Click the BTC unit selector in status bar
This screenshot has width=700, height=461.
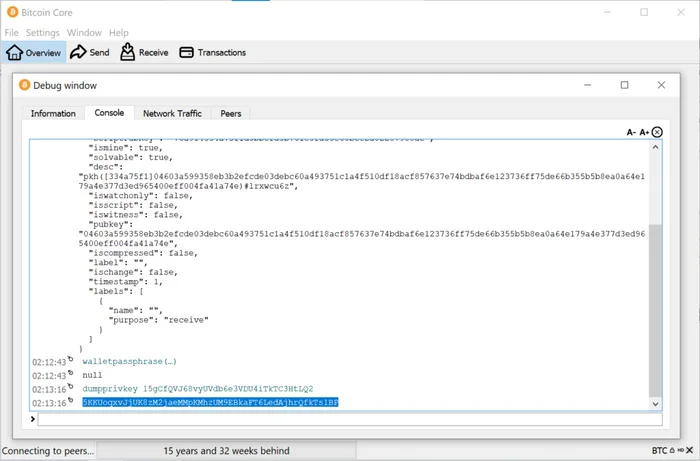(659, 450)
